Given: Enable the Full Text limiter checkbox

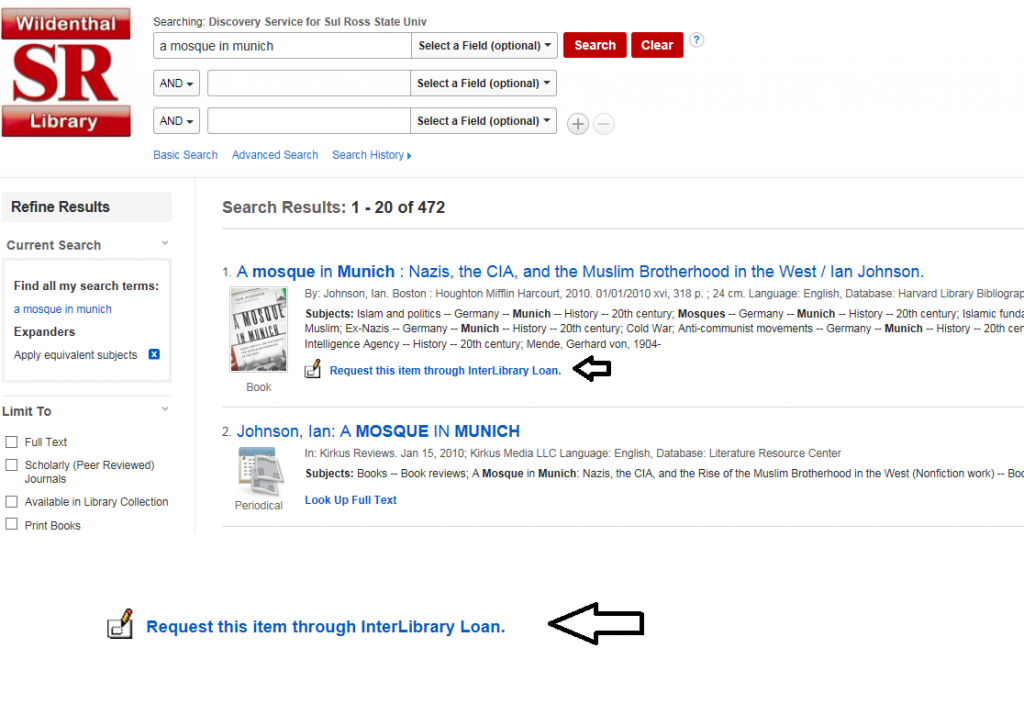Looking at the screenshot, I should 11,442.
